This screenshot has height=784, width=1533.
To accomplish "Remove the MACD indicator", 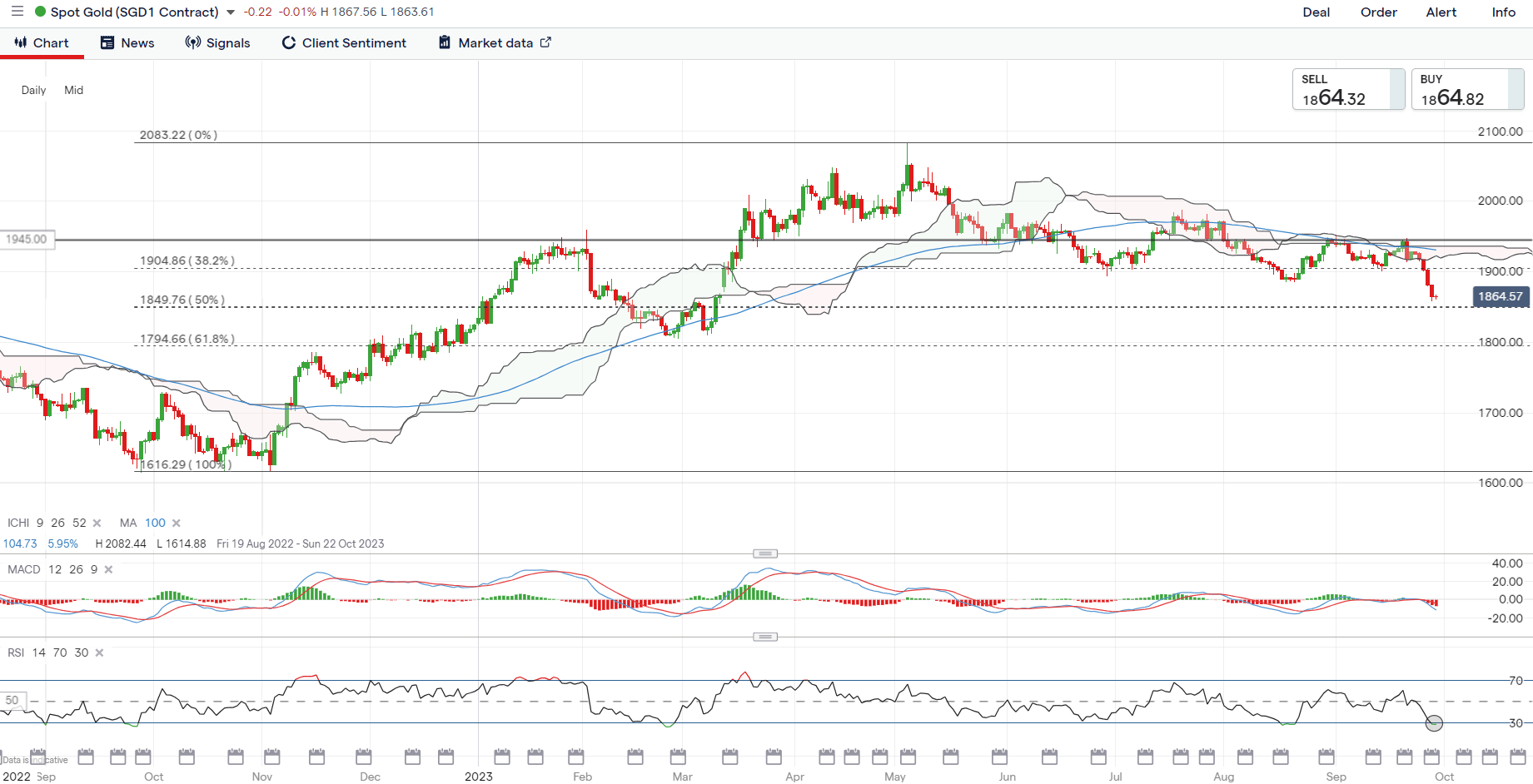I will (x=108, y=569).
